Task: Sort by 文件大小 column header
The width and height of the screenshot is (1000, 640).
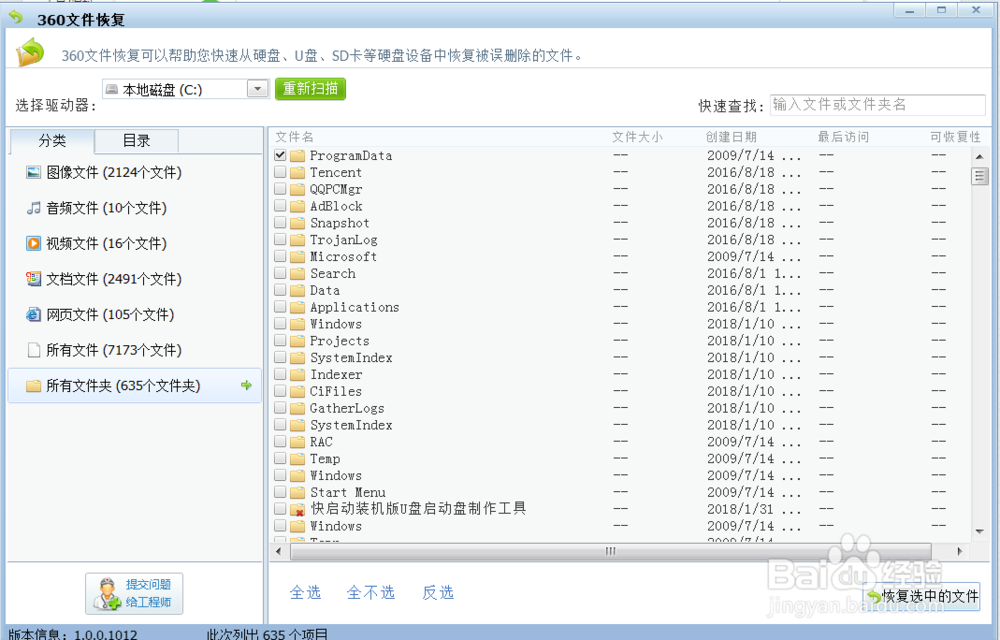Action: click(637, 137)
